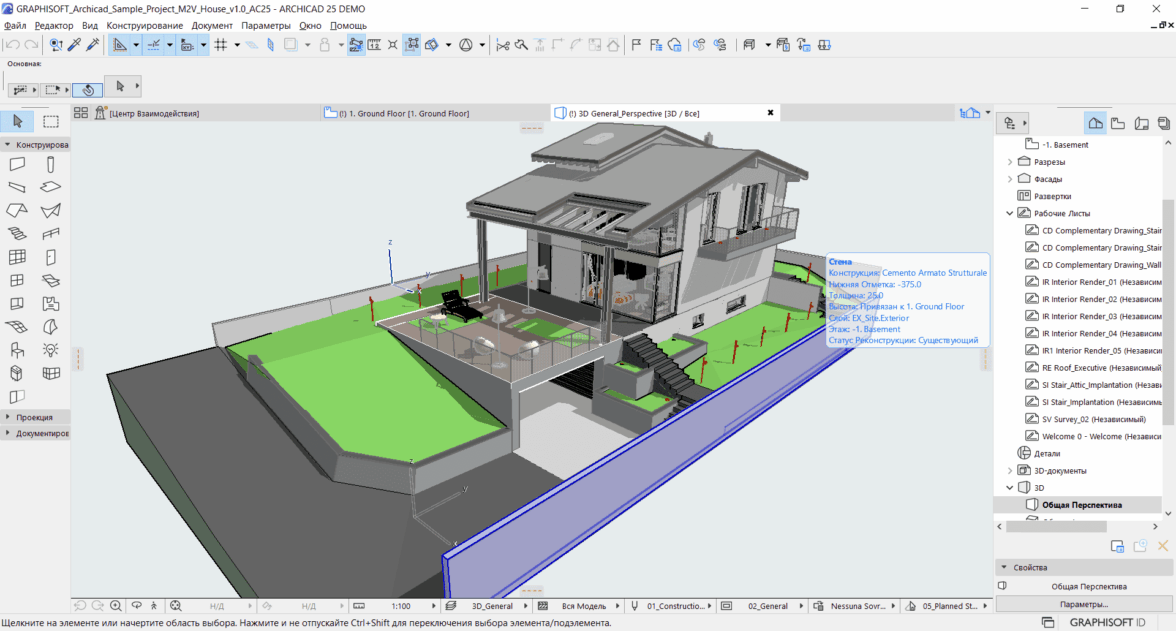Expand the Разрезы tree node
The image size is (1176, 631).
click(1010, 162)
